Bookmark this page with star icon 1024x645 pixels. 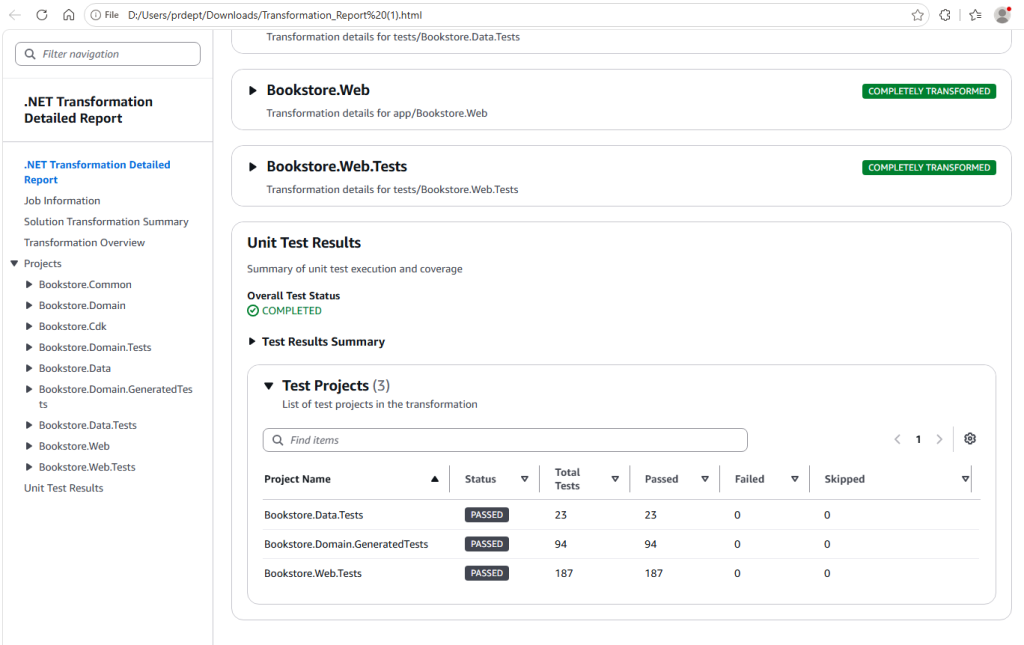click(x=918, y=15)
